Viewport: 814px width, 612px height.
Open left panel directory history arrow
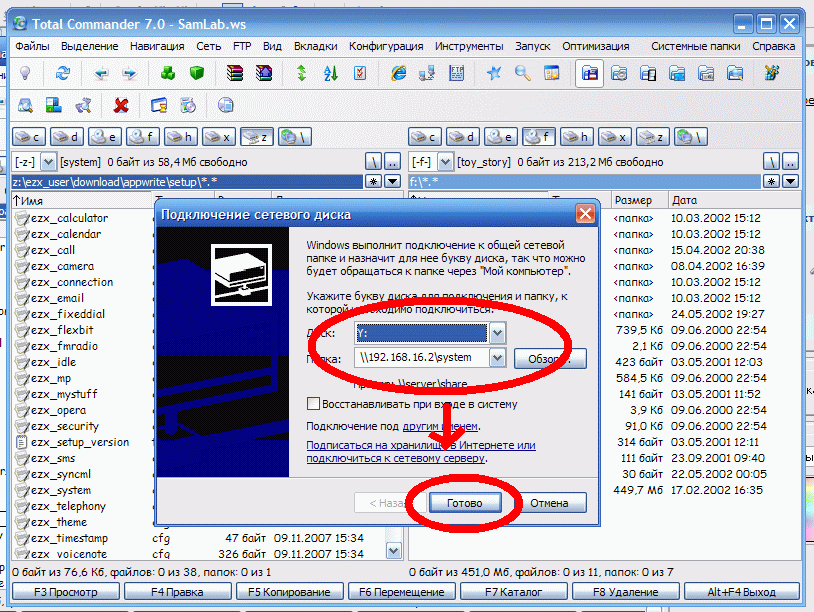pos(393,182)
